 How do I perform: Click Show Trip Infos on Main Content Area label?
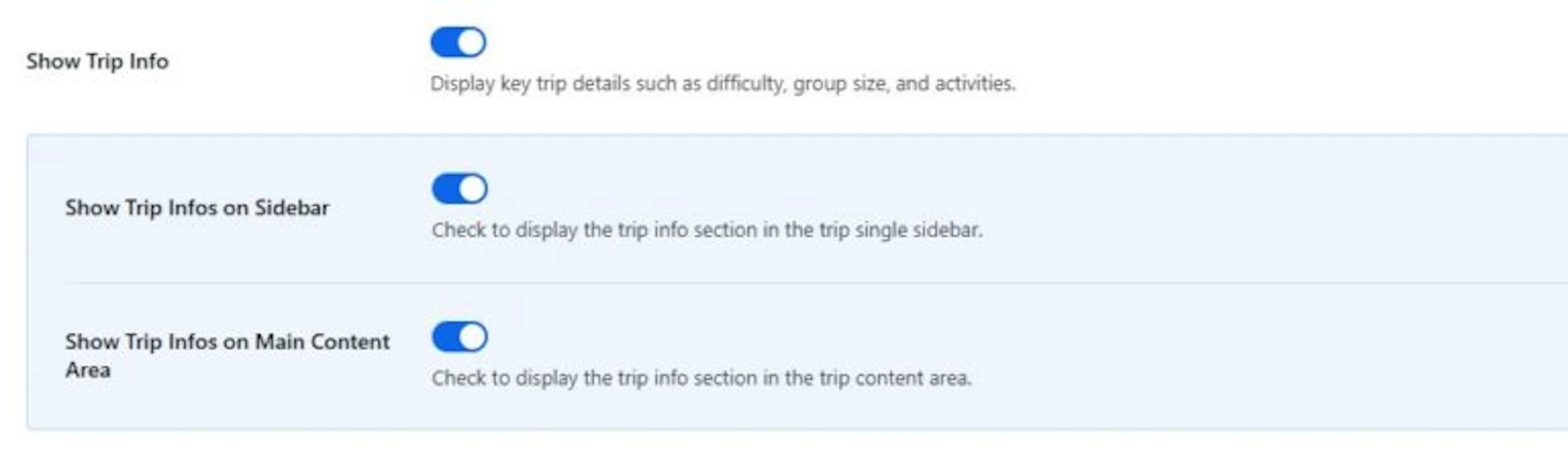click(x=228, y=356)
